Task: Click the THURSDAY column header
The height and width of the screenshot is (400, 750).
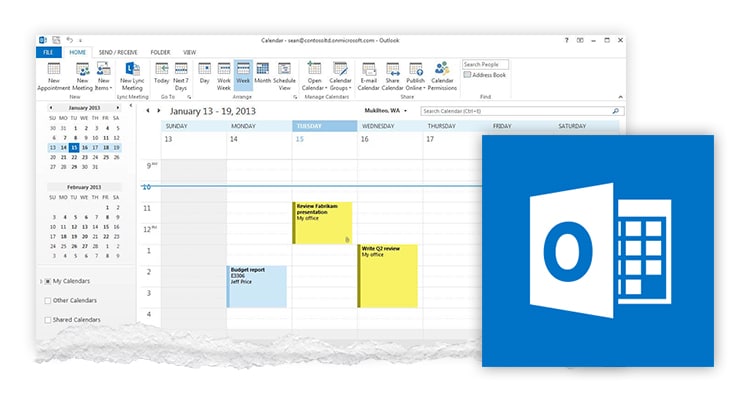Action: [x=456, y=126]
